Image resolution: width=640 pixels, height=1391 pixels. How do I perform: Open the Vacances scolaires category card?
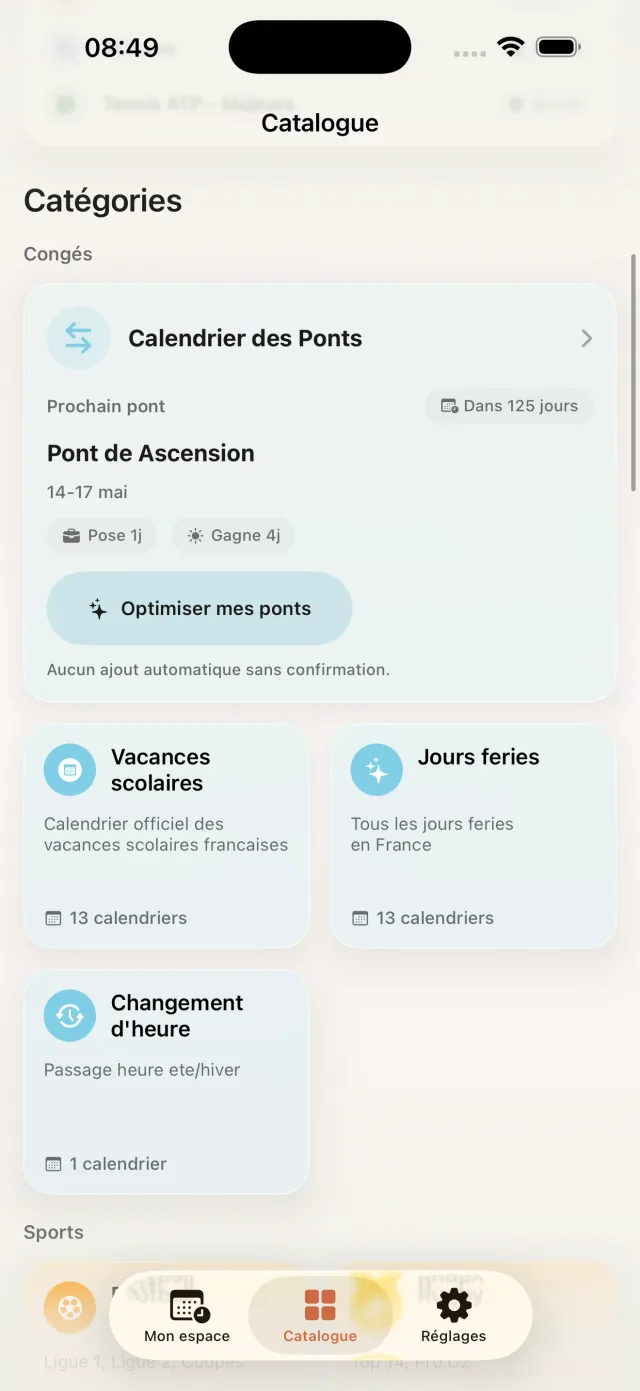click(x=166, y=837)
